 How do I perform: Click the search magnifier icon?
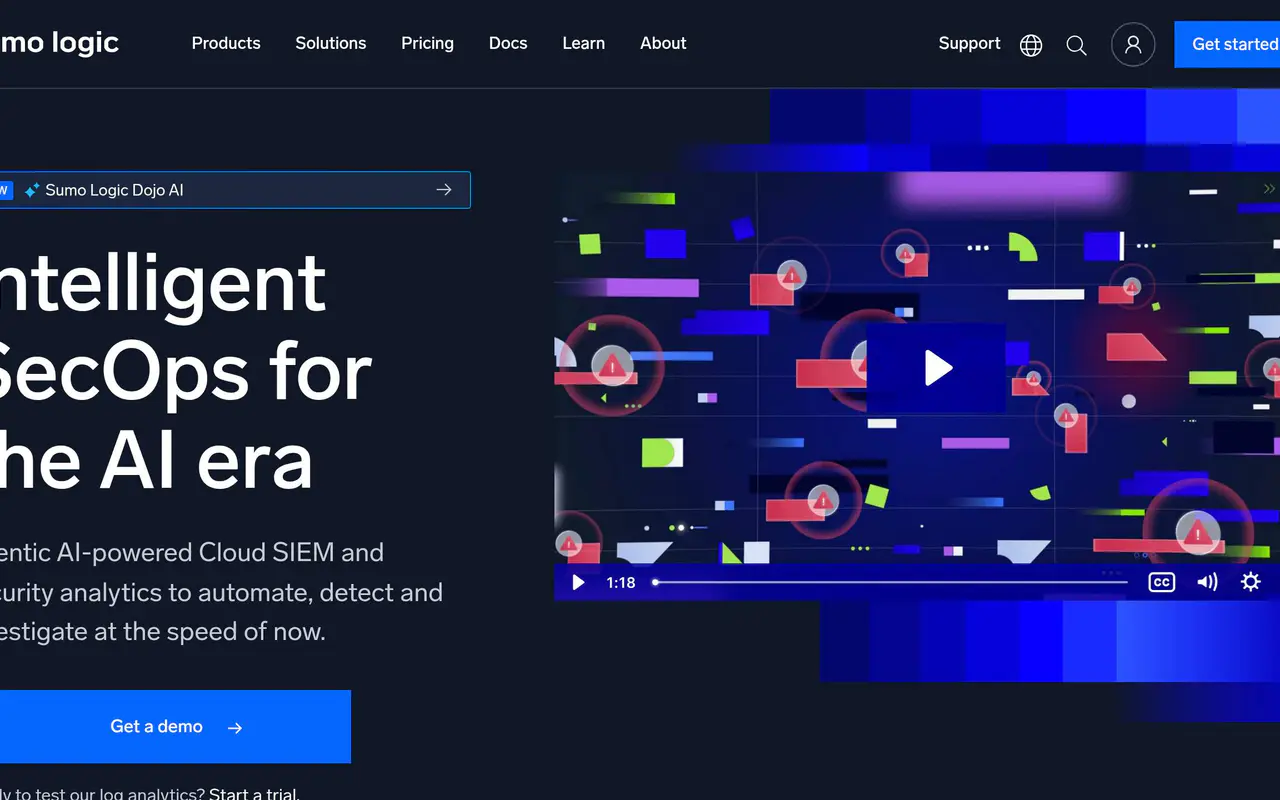1076,45
